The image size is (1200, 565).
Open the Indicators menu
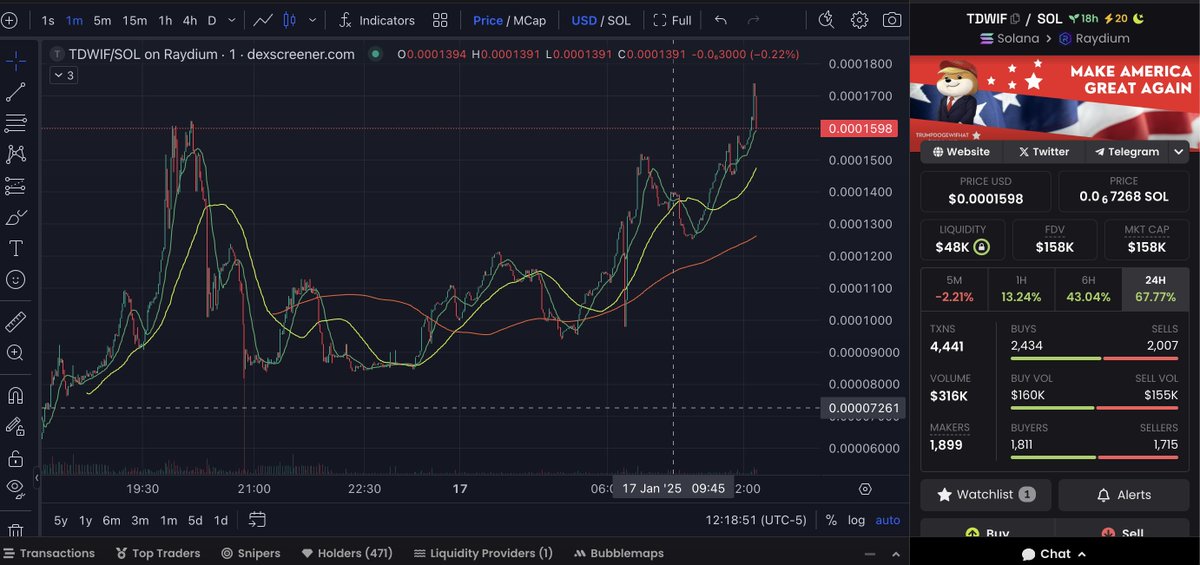377,20
